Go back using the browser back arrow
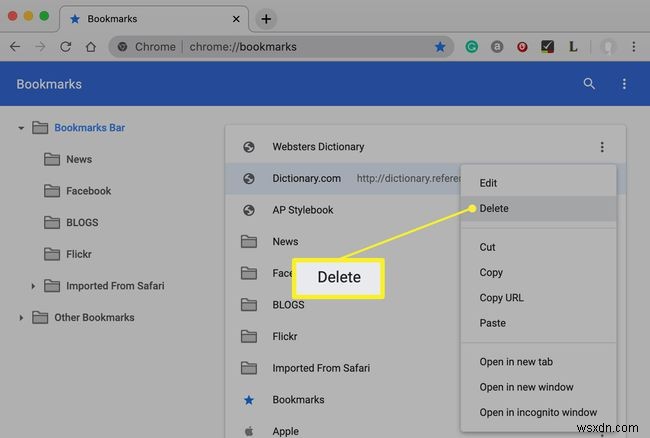Screen dimensions: 650x438 (x=15, y=46)
